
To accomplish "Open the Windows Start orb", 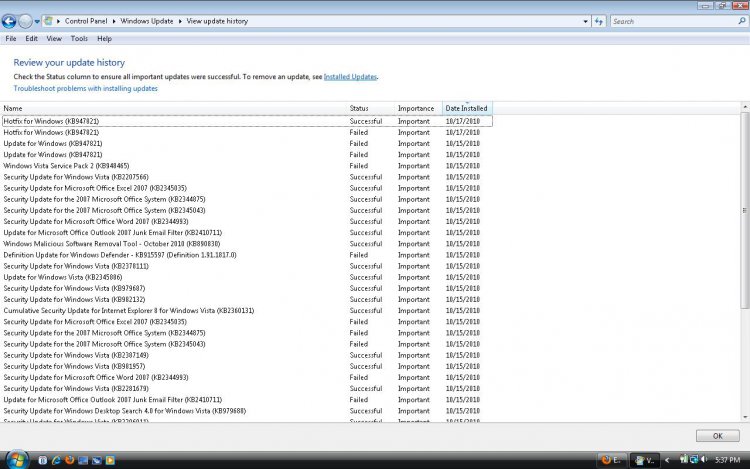I will (x=17, y=460).
